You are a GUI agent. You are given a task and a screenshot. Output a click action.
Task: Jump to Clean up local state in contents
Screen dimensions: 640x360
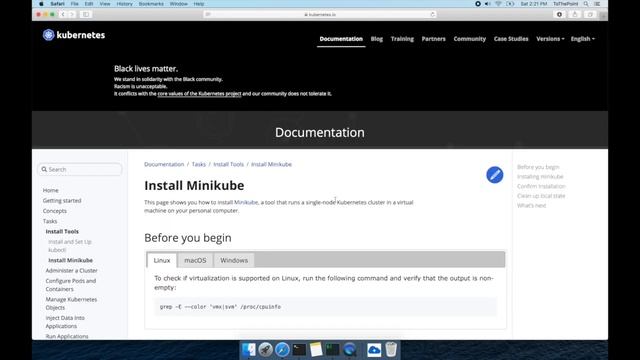(x=541, y=196)
